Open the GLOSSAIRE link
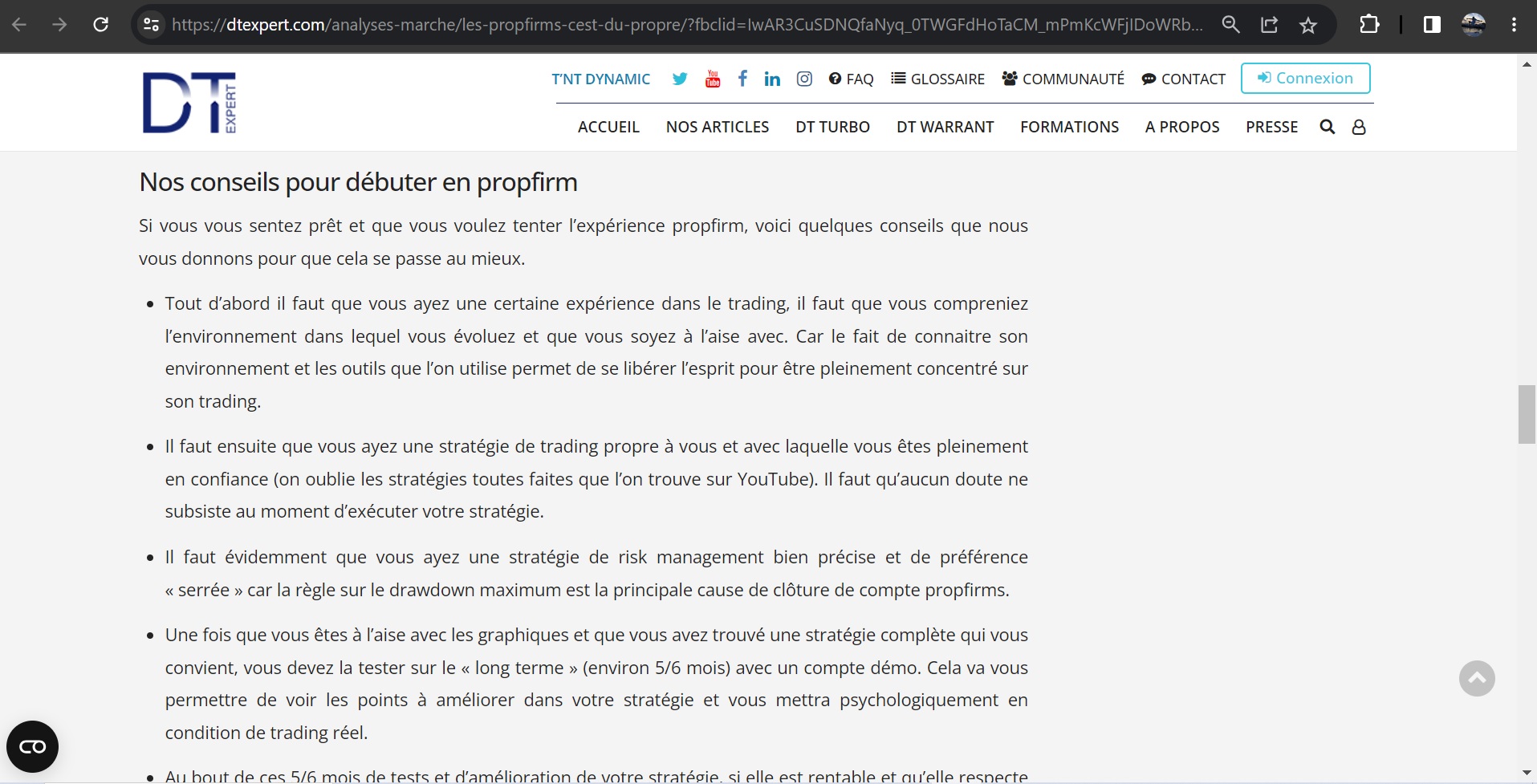The width and height of the screenshot is (1537, 784). [937, 79]
